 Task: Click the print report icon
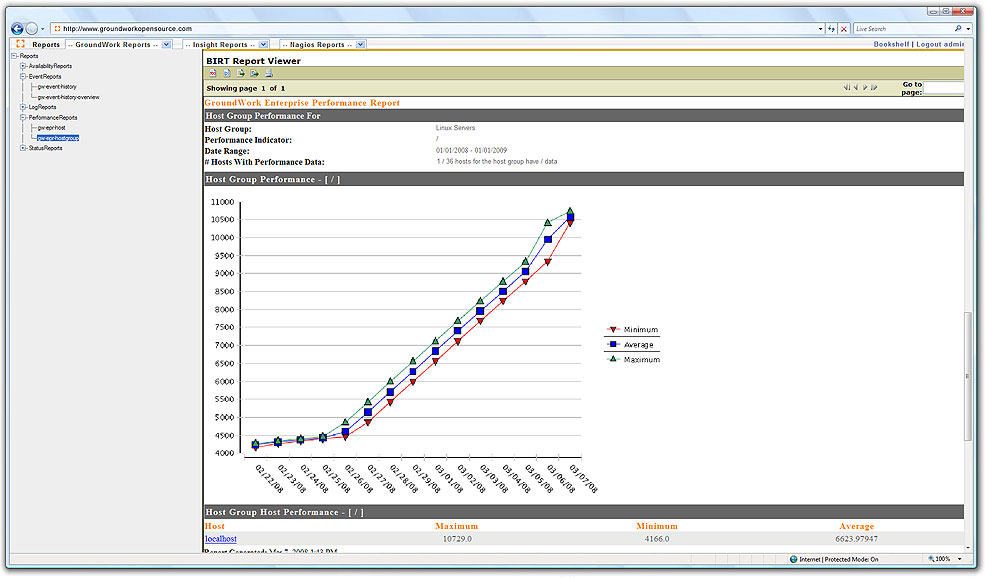[x=268, y=74]
